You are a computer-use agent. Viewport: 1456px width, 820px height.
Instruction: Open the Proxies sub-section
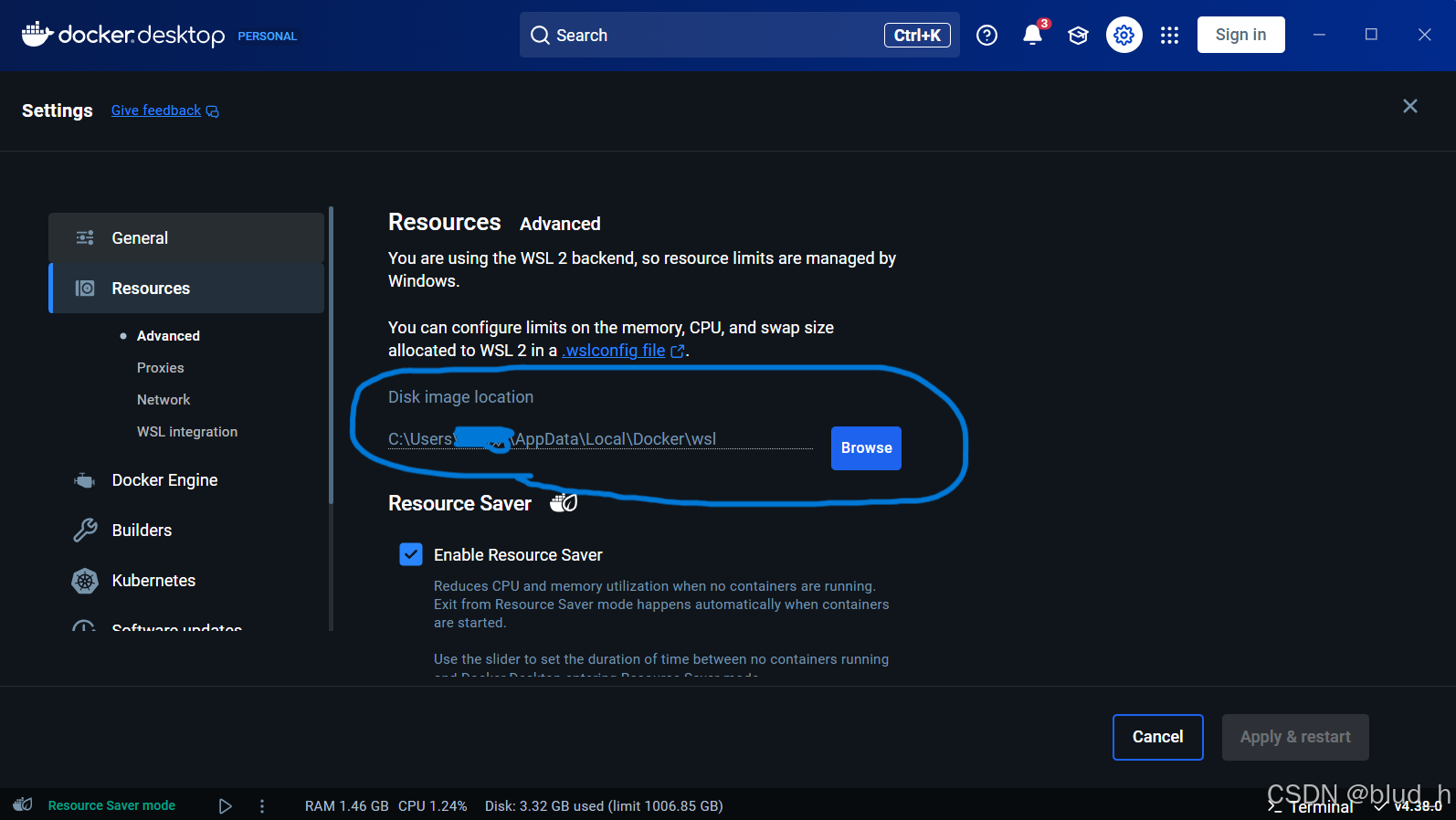pos(161,368)
